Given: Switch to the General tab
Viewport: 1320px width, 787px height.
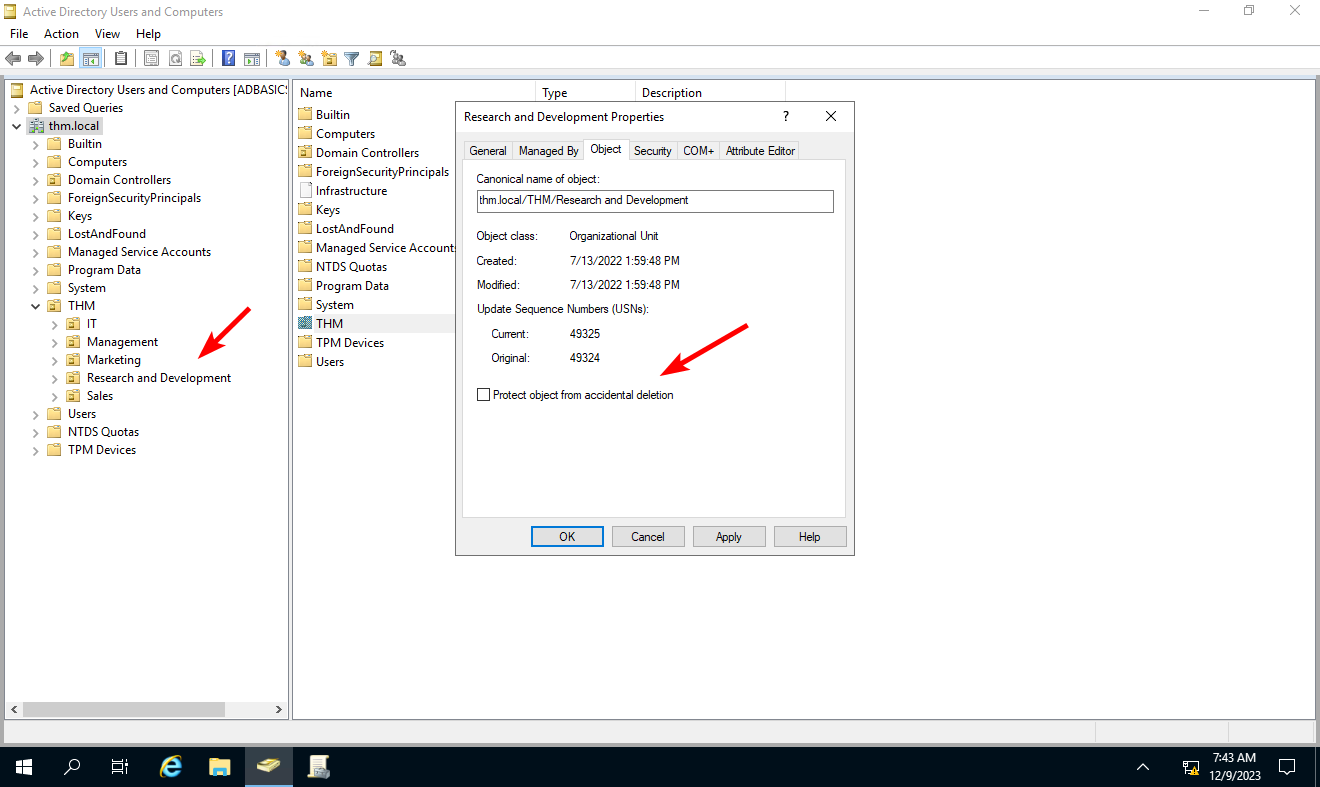Looking at the screenshot, I should coord(488,151).
